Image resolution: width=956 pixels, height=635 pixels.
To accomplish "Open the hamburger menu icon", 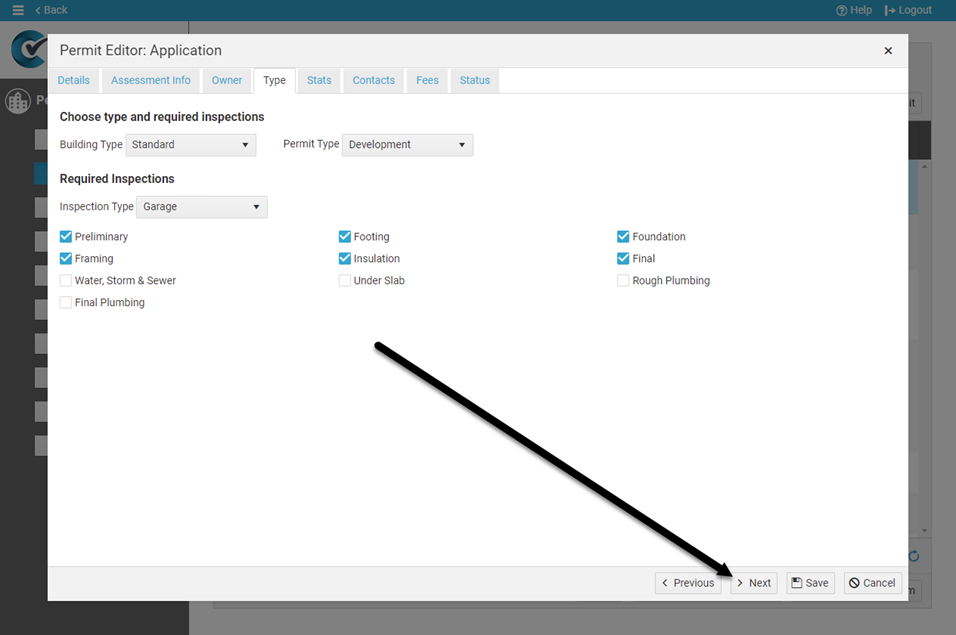I will (x=18, y=10).
